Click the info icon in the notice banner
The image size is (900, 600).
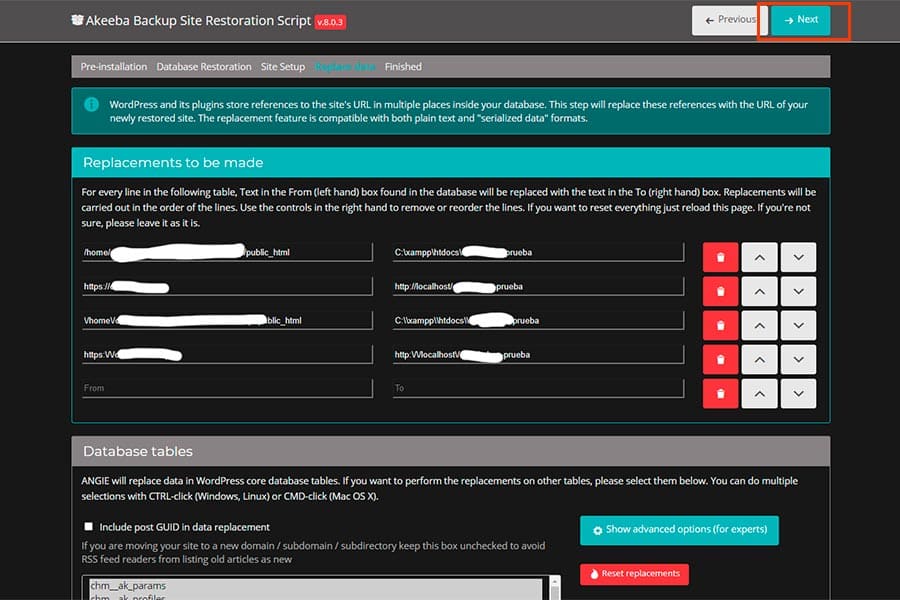click(x=91, y=104)
